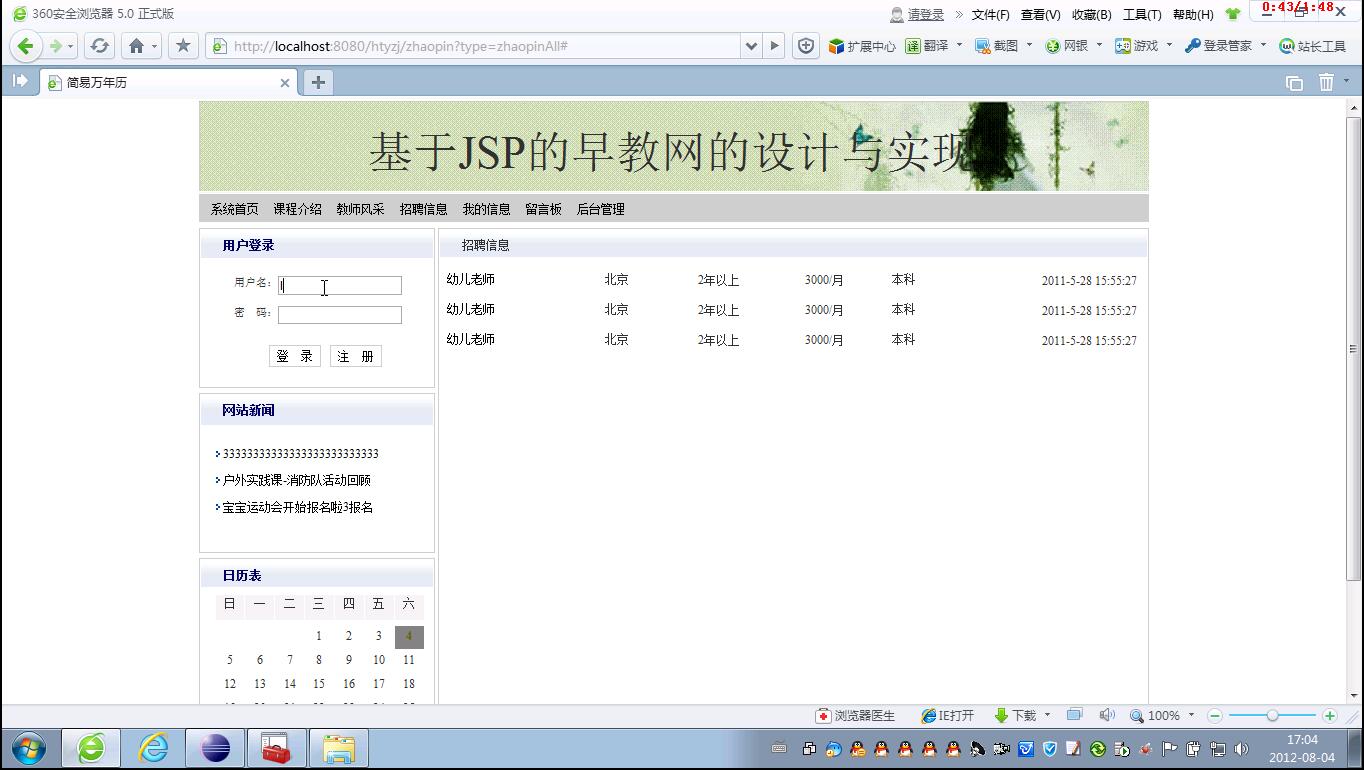Click the shield plus icon in toolbar
The image size is (1364, 770).
pyautogui.click(x=806, y=46)
